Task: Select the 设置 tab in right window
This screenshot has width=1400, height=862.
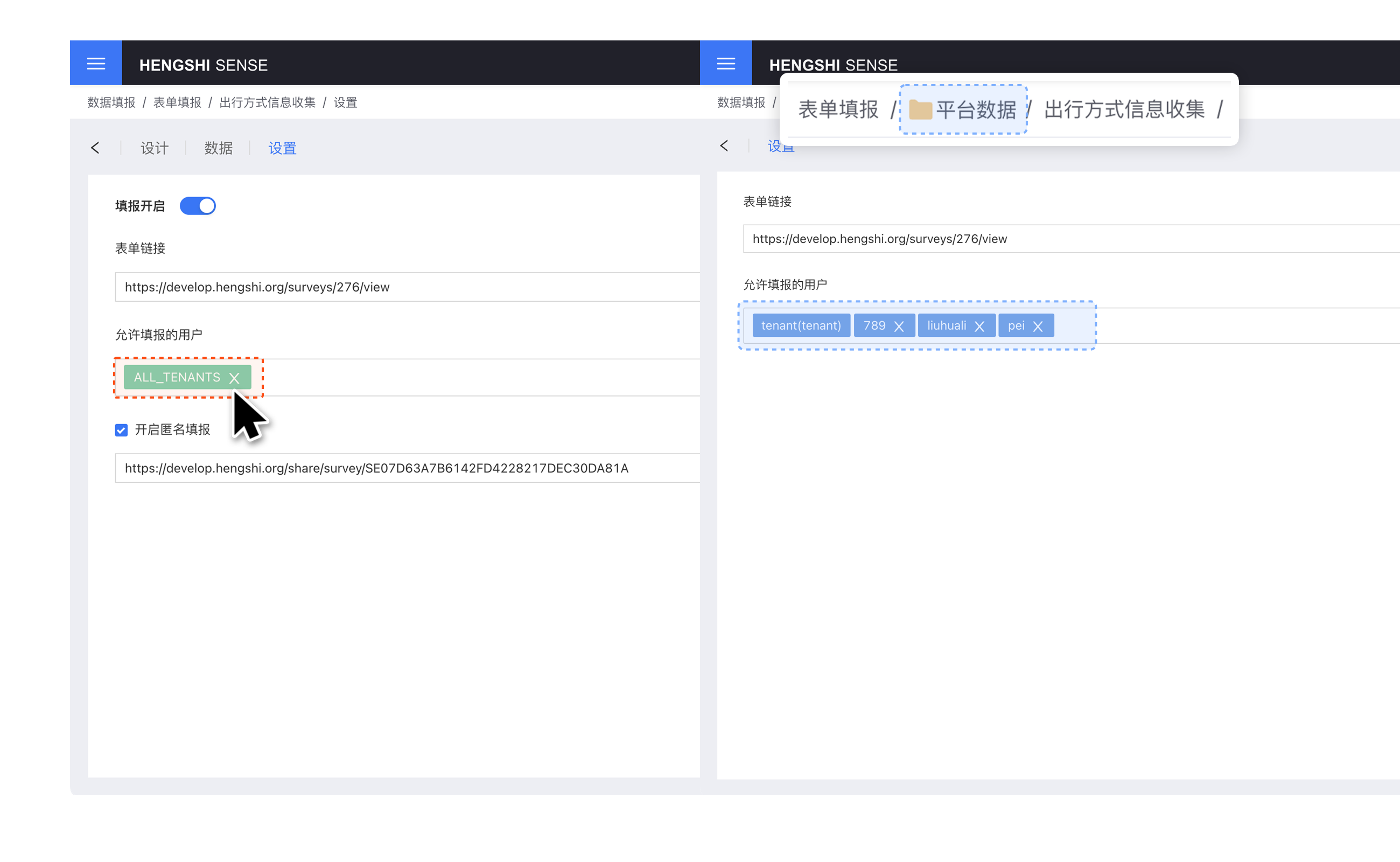Action: click(781, 147)
